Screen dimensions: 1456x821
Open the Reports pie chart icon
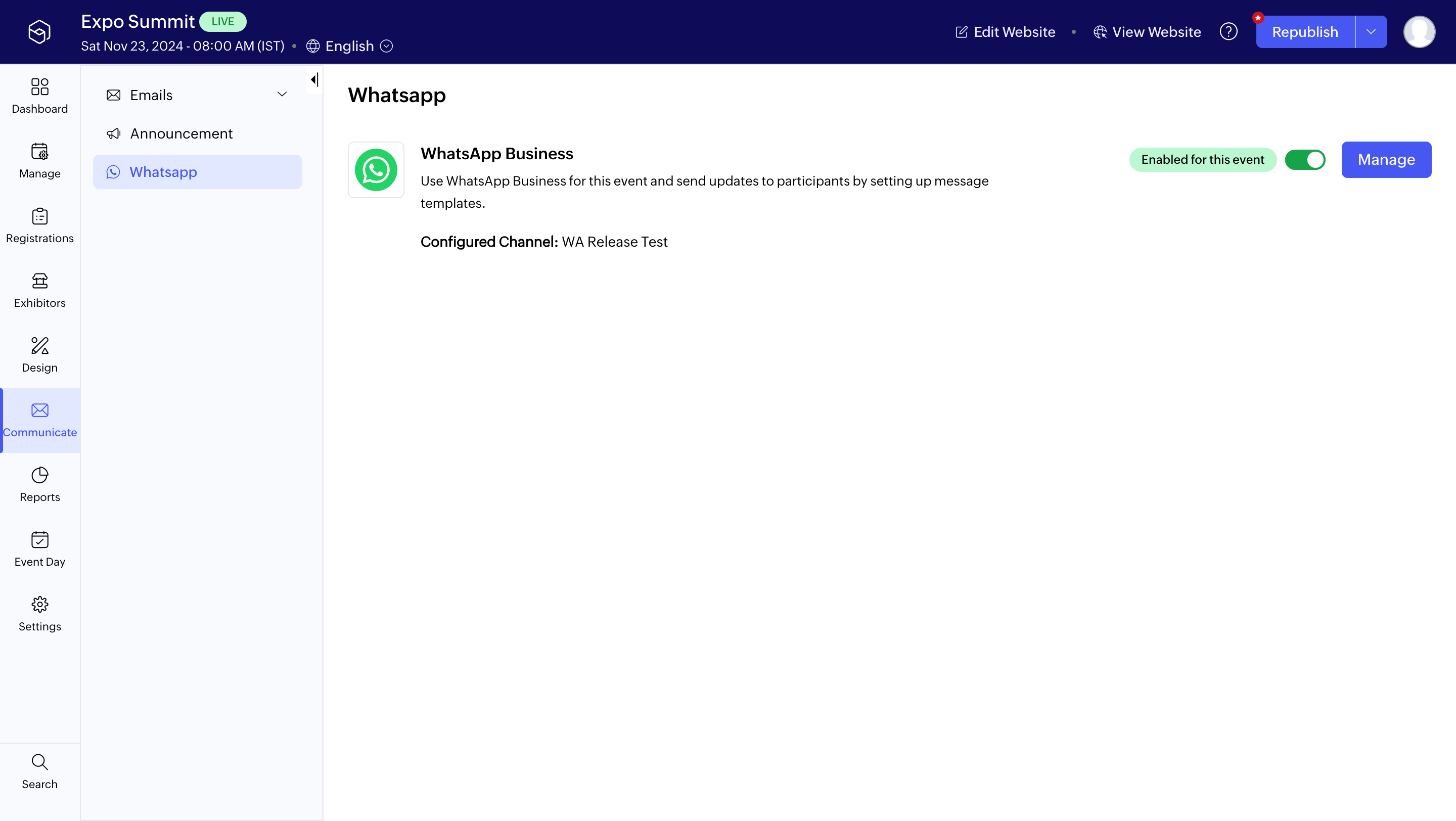click(39, 476)
